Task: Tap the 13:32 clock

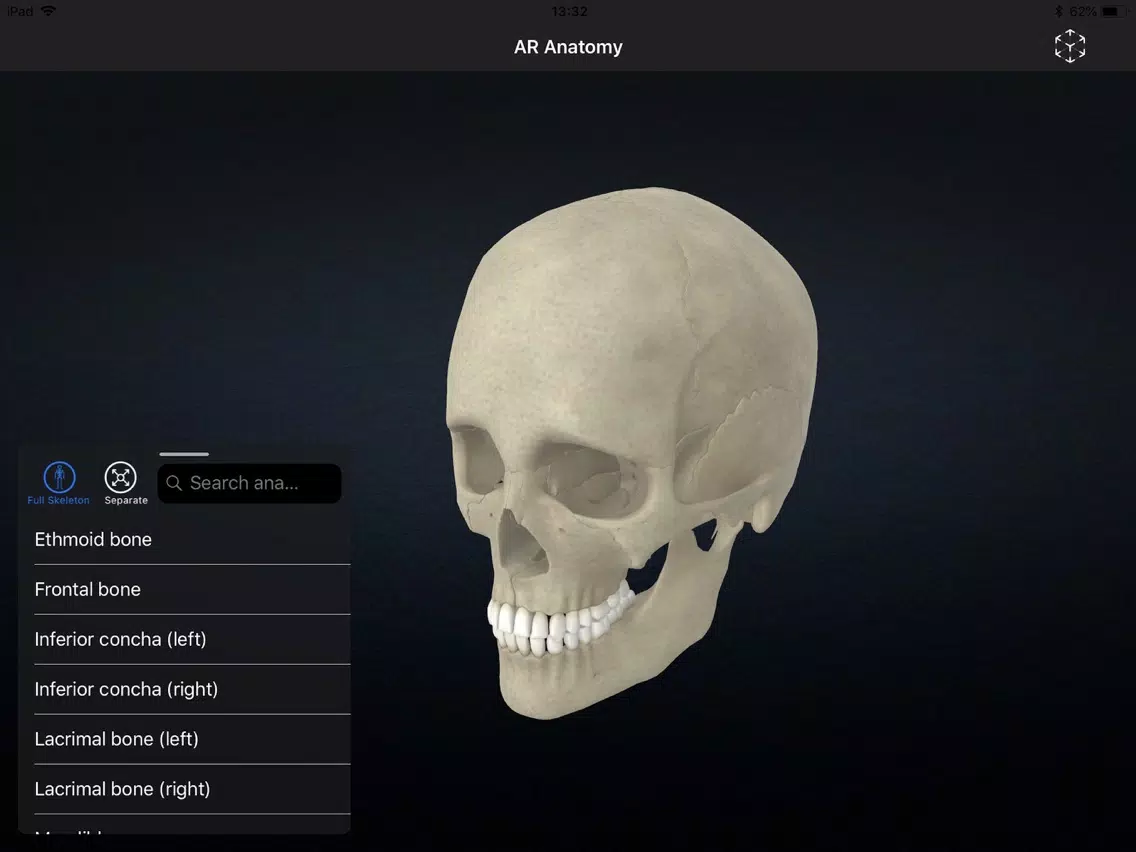Action: (x=569, y=12)
